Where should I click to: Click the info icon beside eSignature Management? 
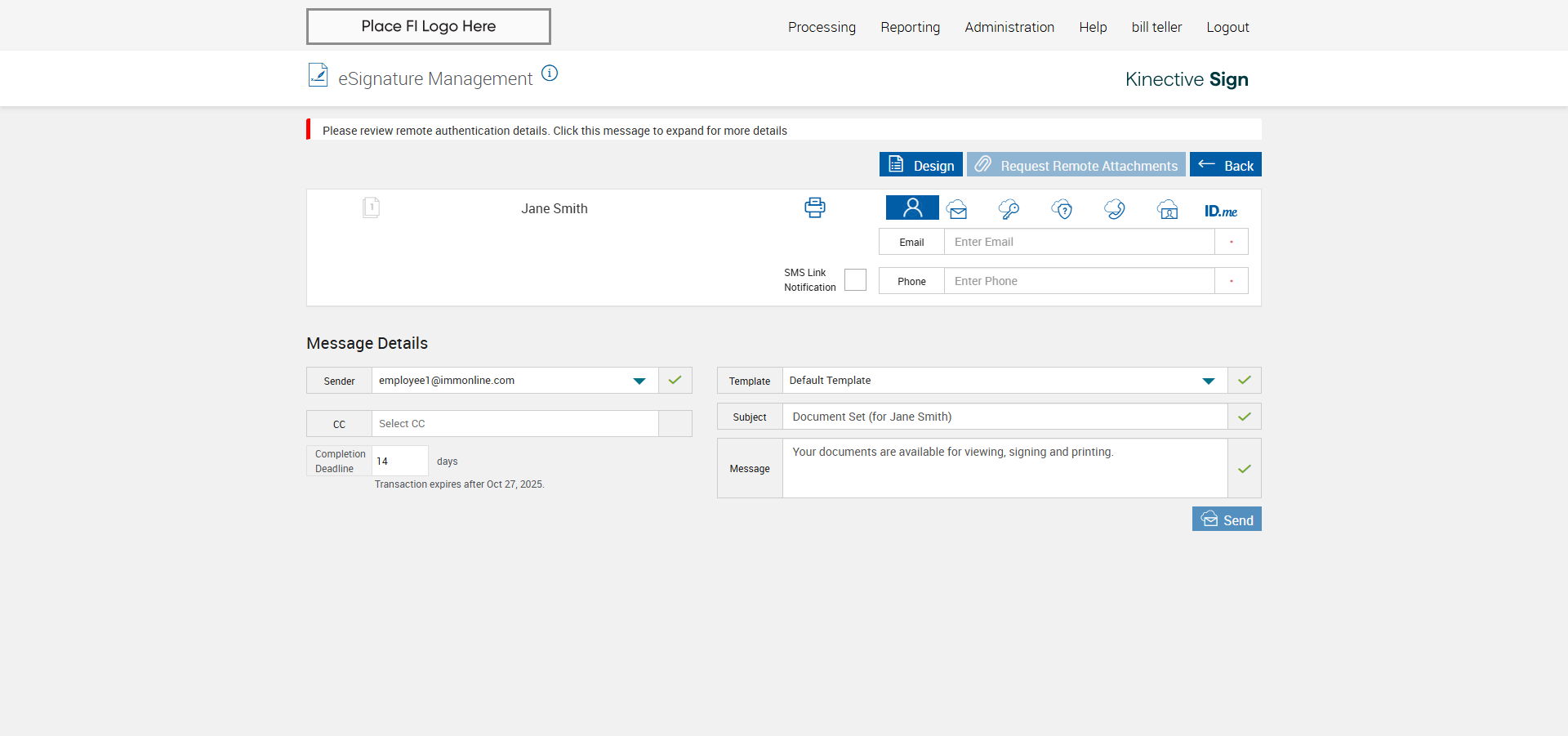(550, 74)
